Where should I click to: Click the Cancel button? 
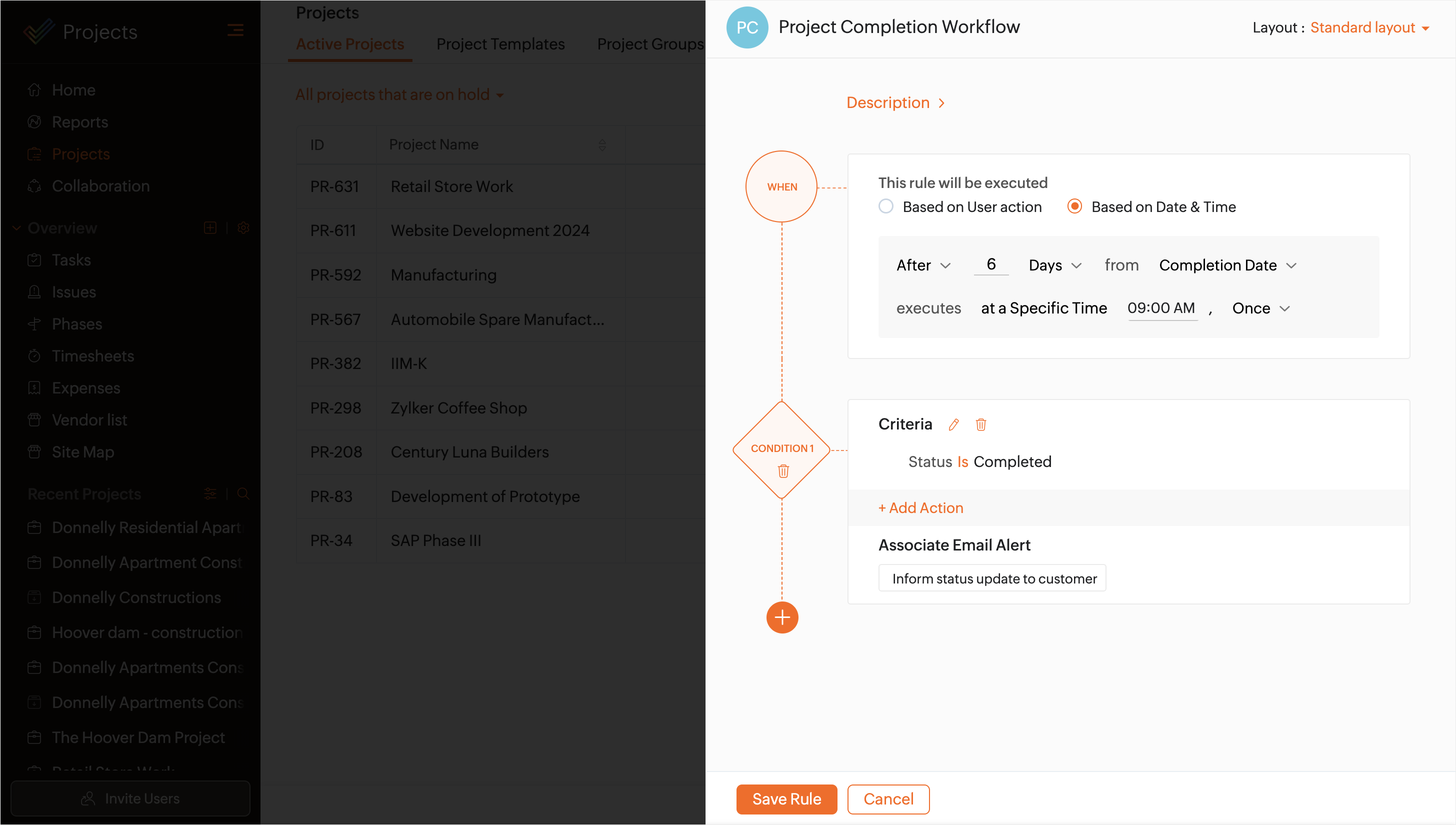[x=888, y=799]
